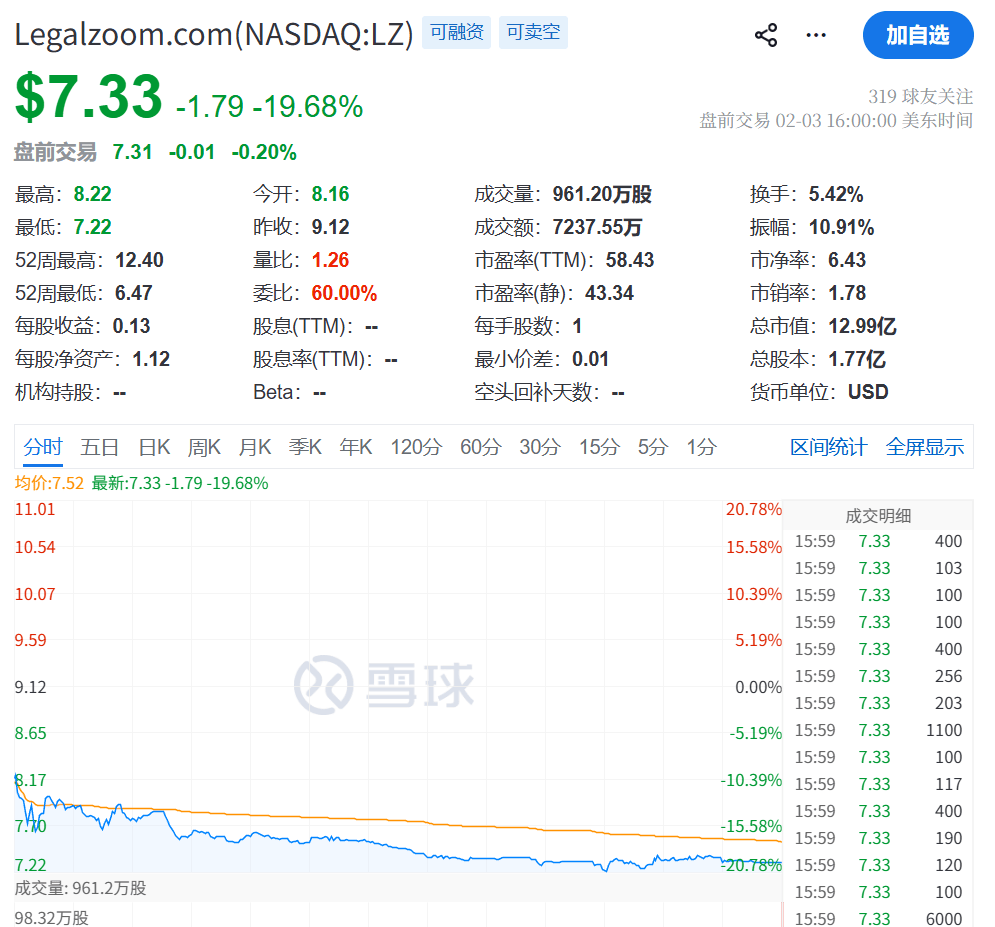Screen dimensions: 995x927
Task: Click the share icon
Action: tap(766, 33)
